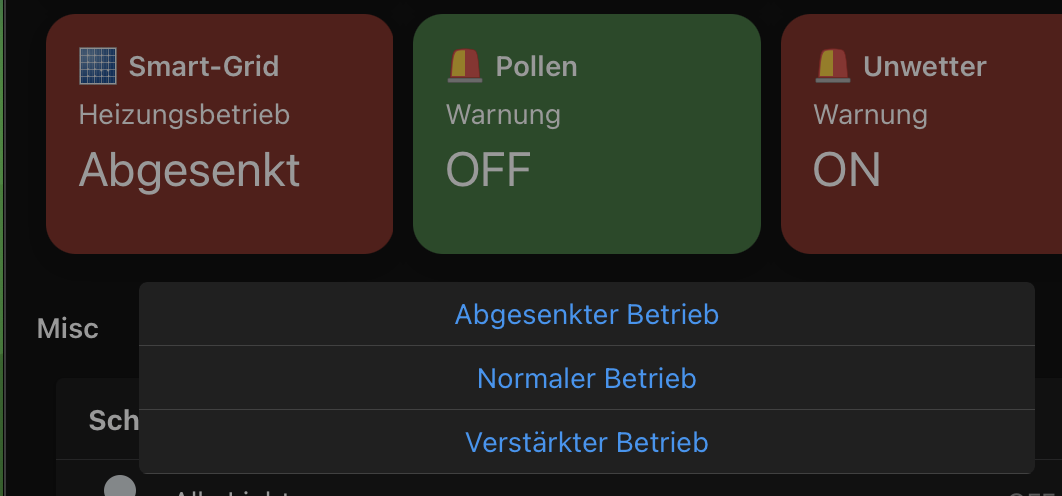Image resolution: width=1062 pixels, height=496 pixels.
Task: Select Abgesenkter Betrieb from the popup menu
Action: click(587, 314)
